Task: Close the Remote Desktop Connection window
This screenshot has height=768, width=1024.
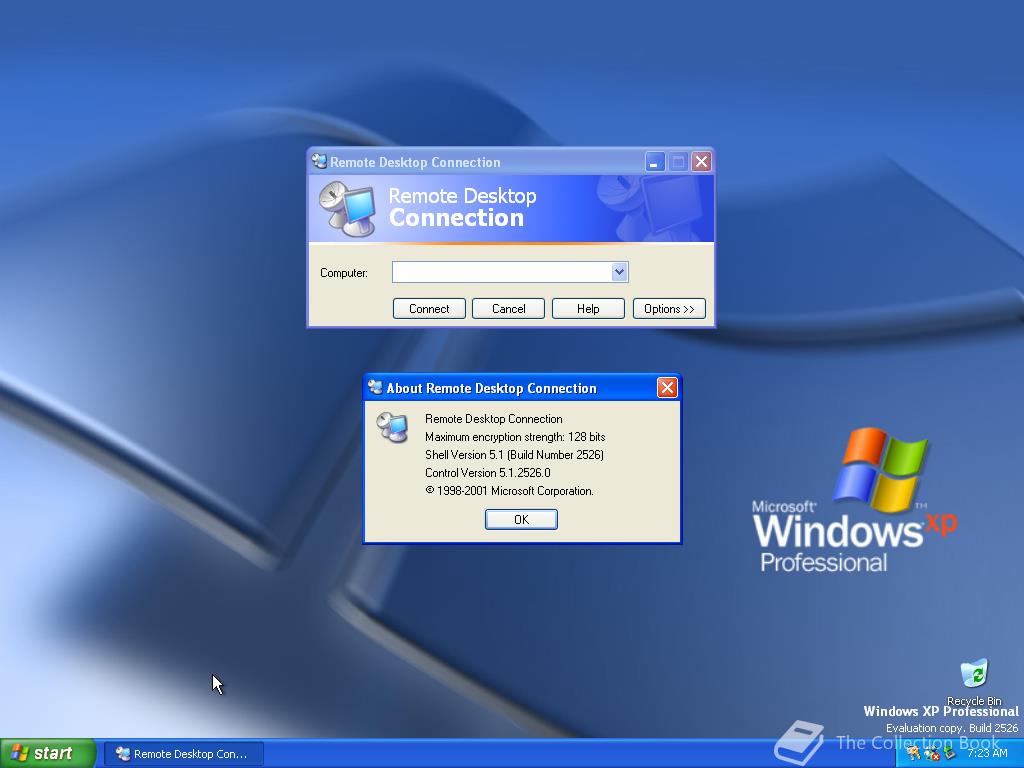Action: point(701,161)
